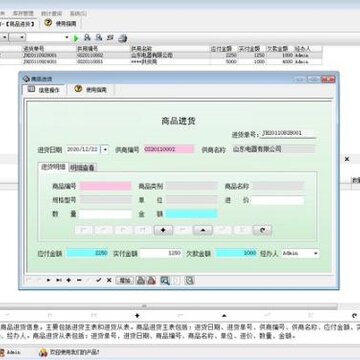Click the first printer icon in dialog bottom toolbar
This screenshot has width=360, height=360.
[141, 280]
